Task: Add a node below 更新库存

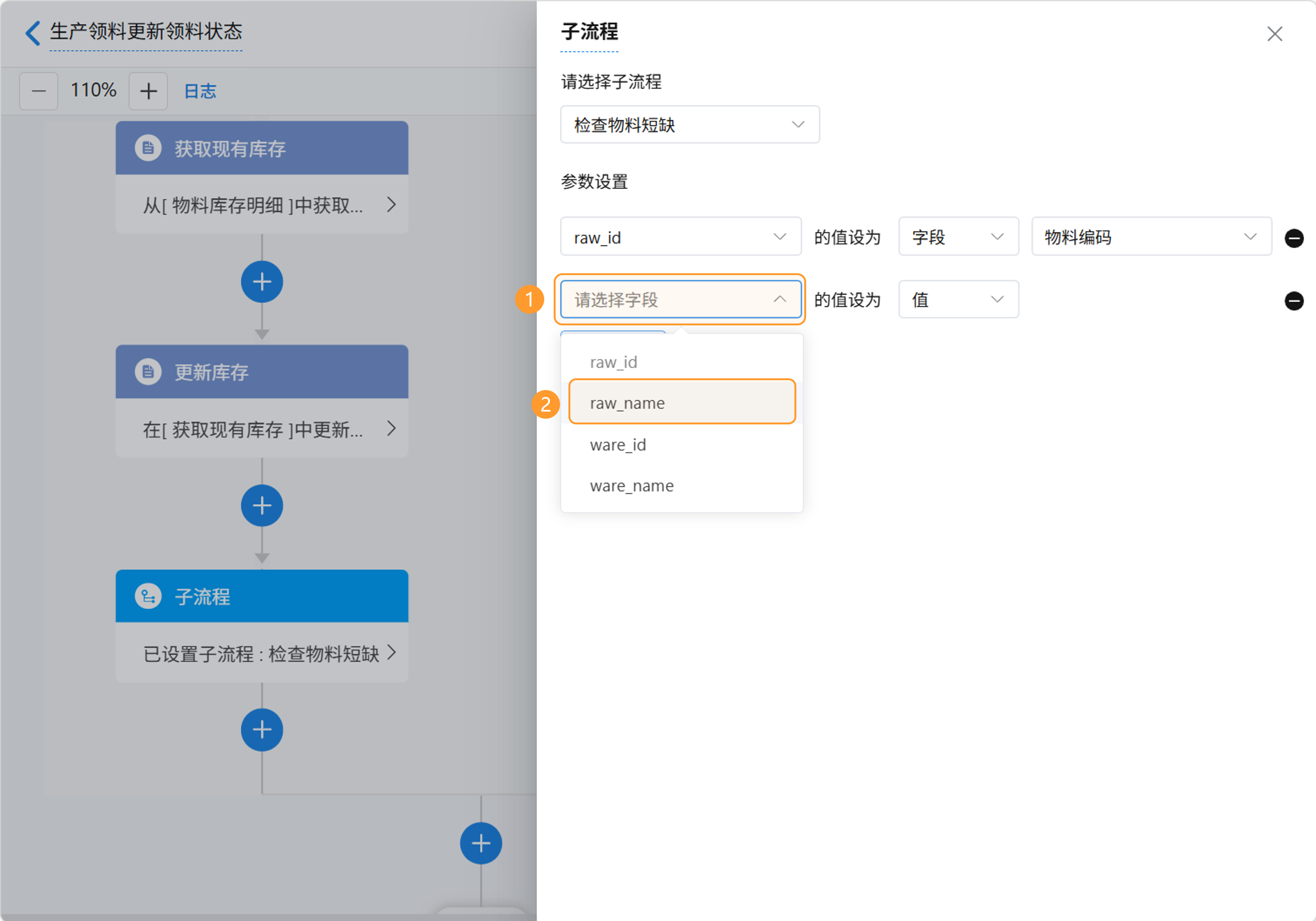Action: click(x=262, y=506)
